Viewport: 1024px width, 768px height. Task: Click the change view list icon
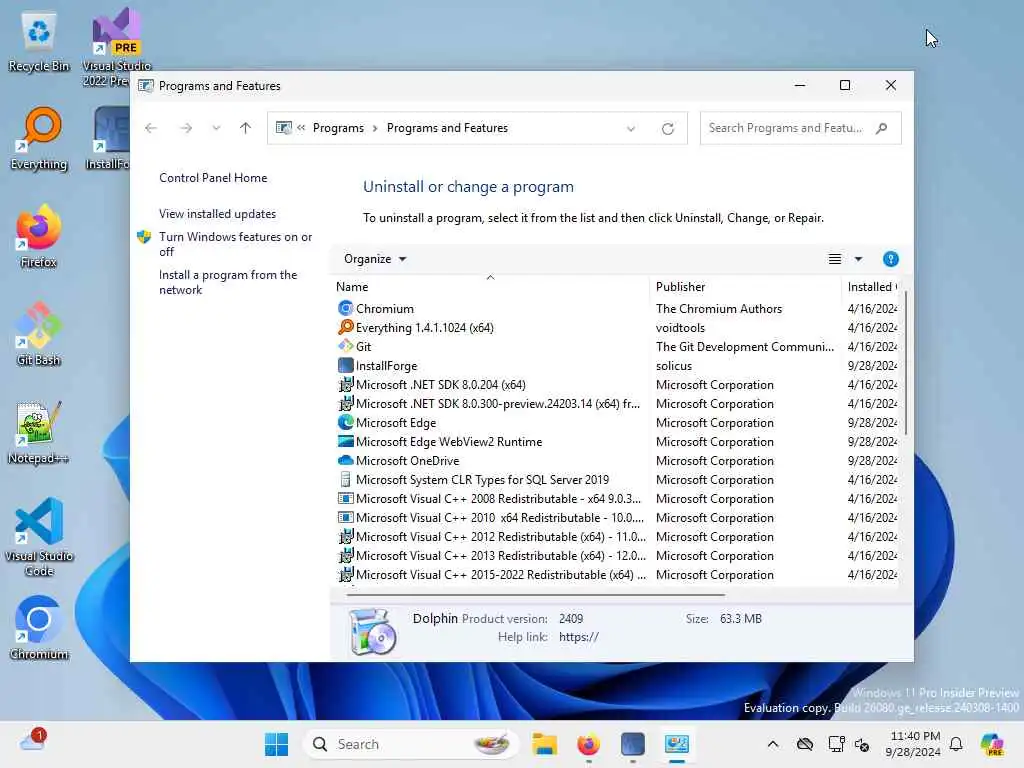coord(835,259)
